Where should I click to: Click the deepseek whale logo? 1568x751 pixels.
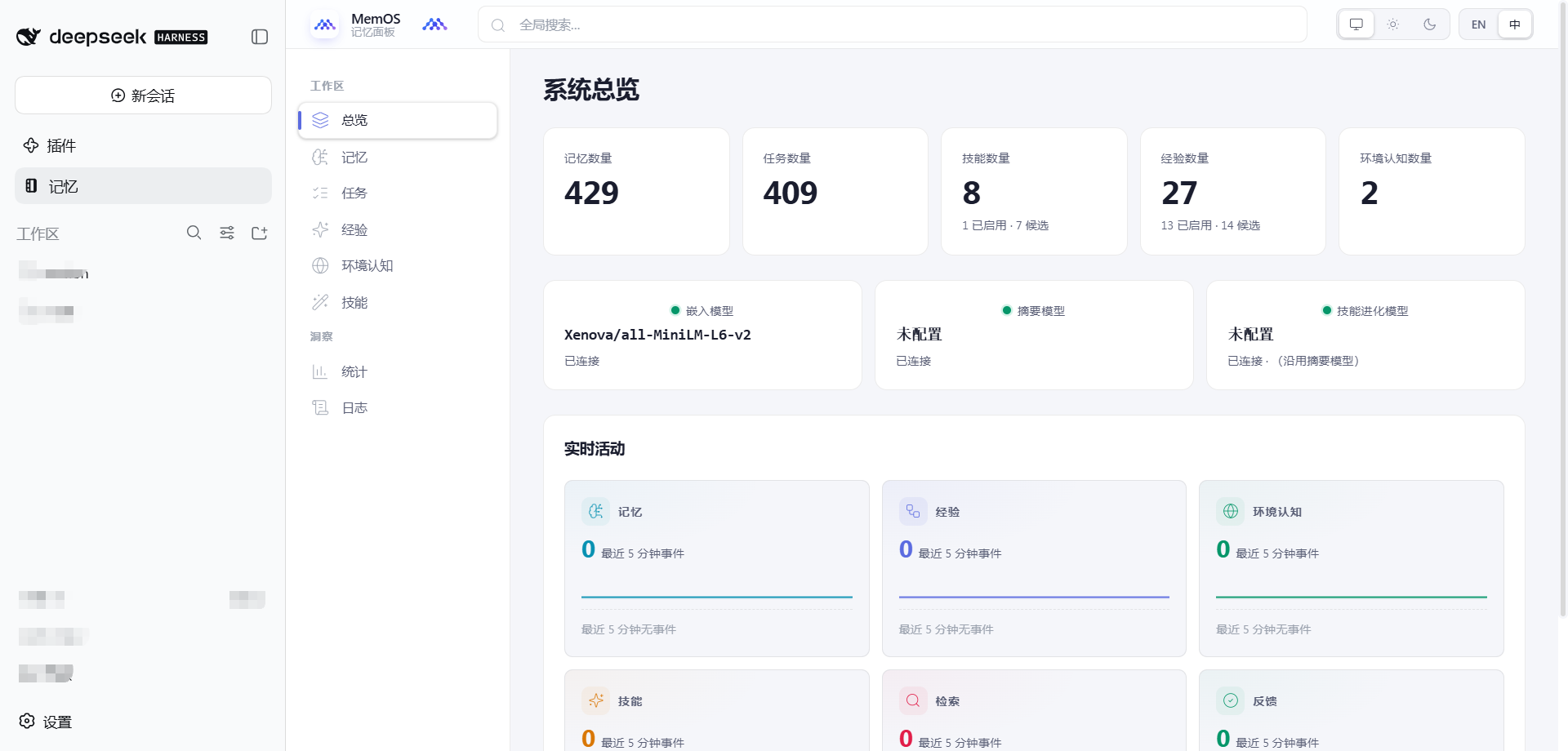[29, 37]
